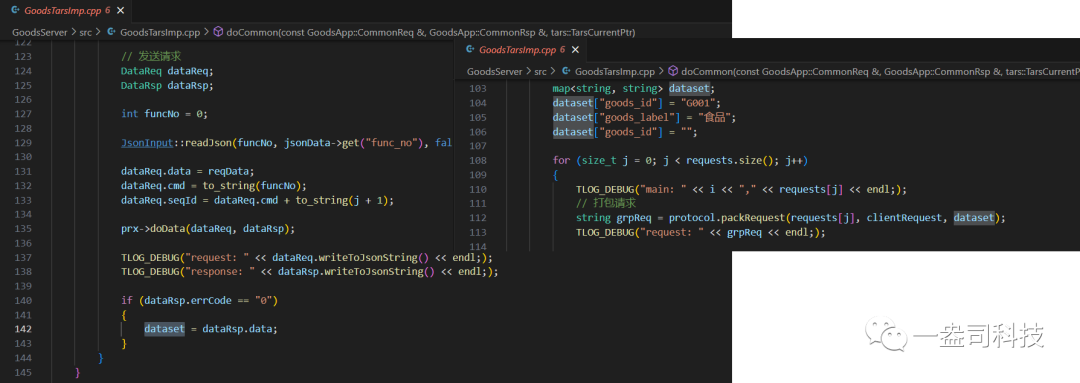Open the GoodsServer breadcrumb in the inset editor
Screen dimensions: 1080x383
click(495, 71)
